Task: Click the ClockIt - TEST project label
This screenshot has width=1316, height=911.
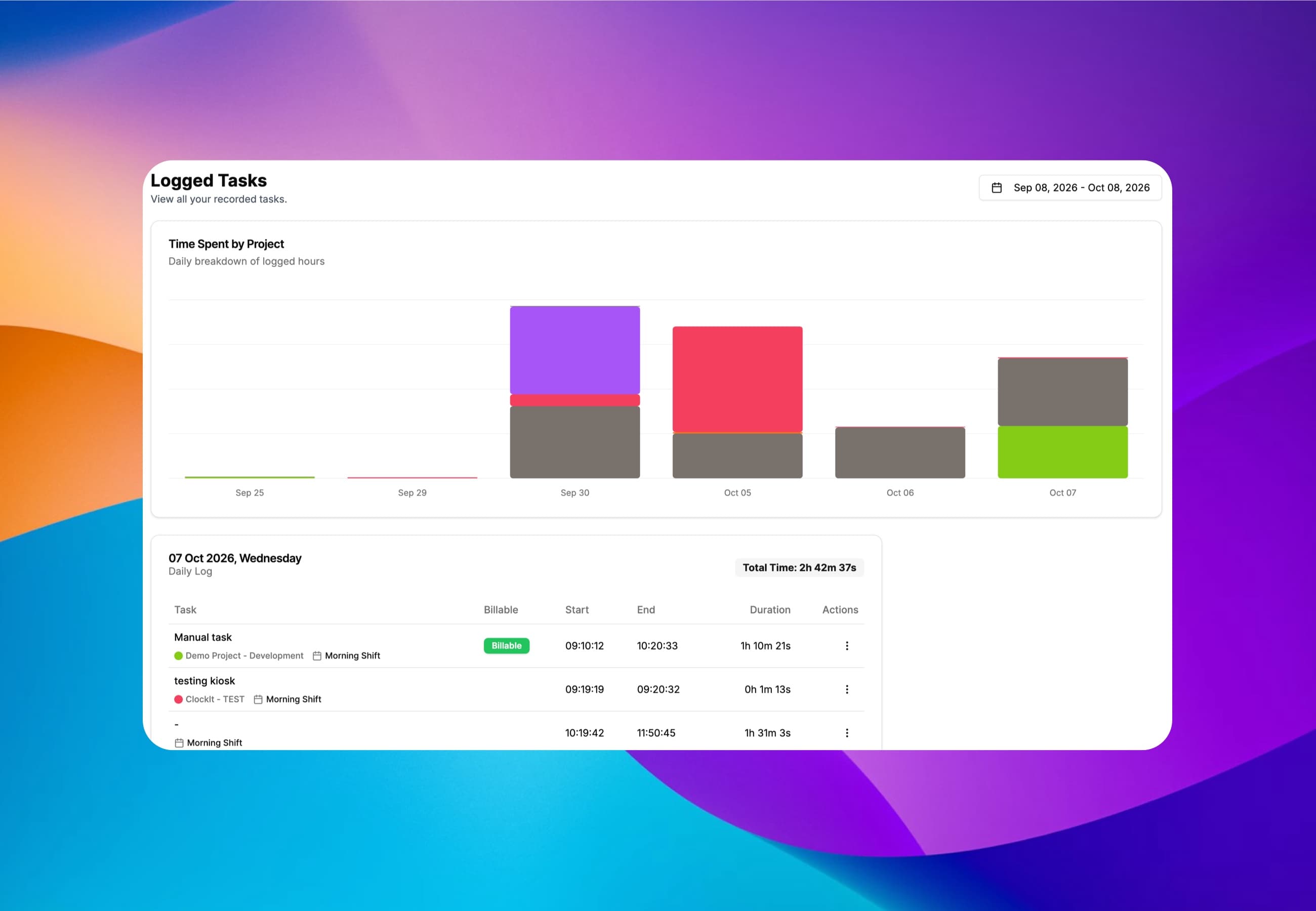Action: (x=215, y=699)
